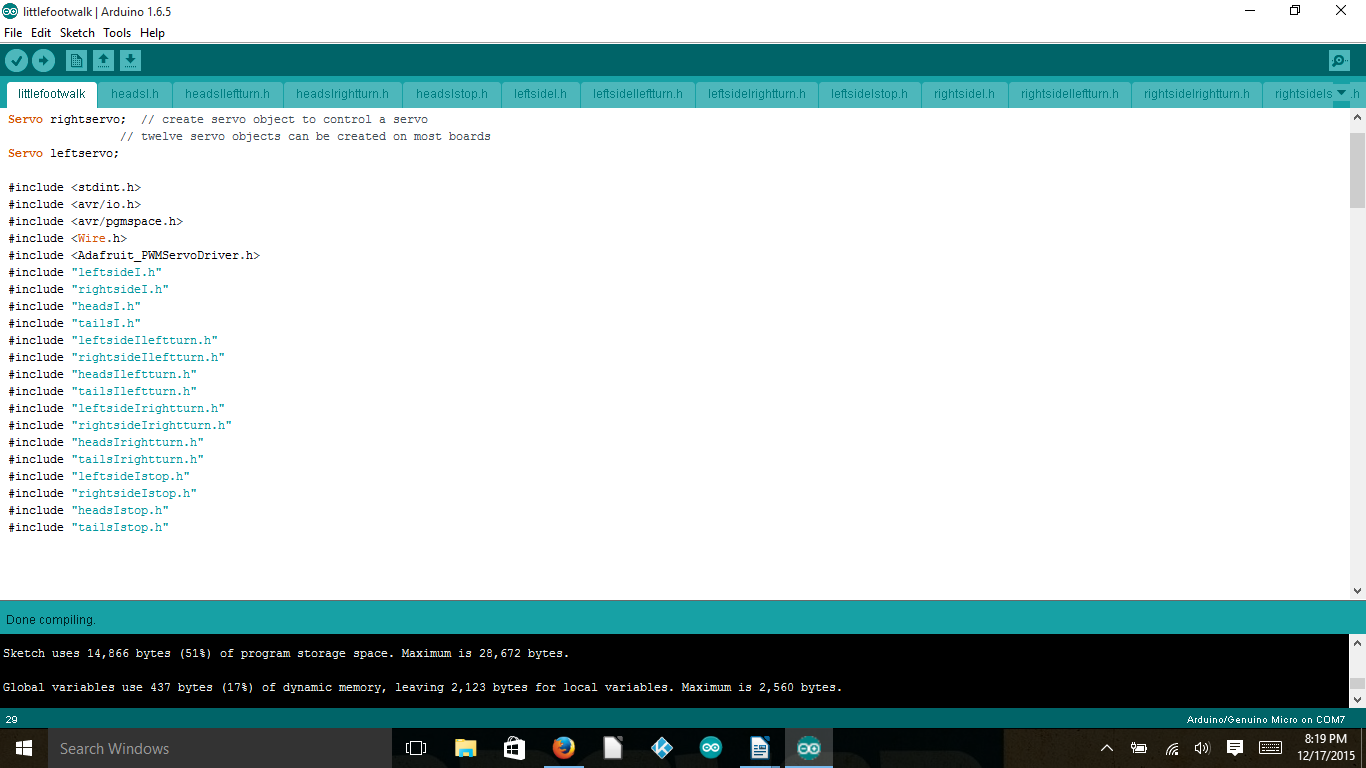
Task: Click the "rightsideIrightturn.h" include line
Action: [120, 425]
